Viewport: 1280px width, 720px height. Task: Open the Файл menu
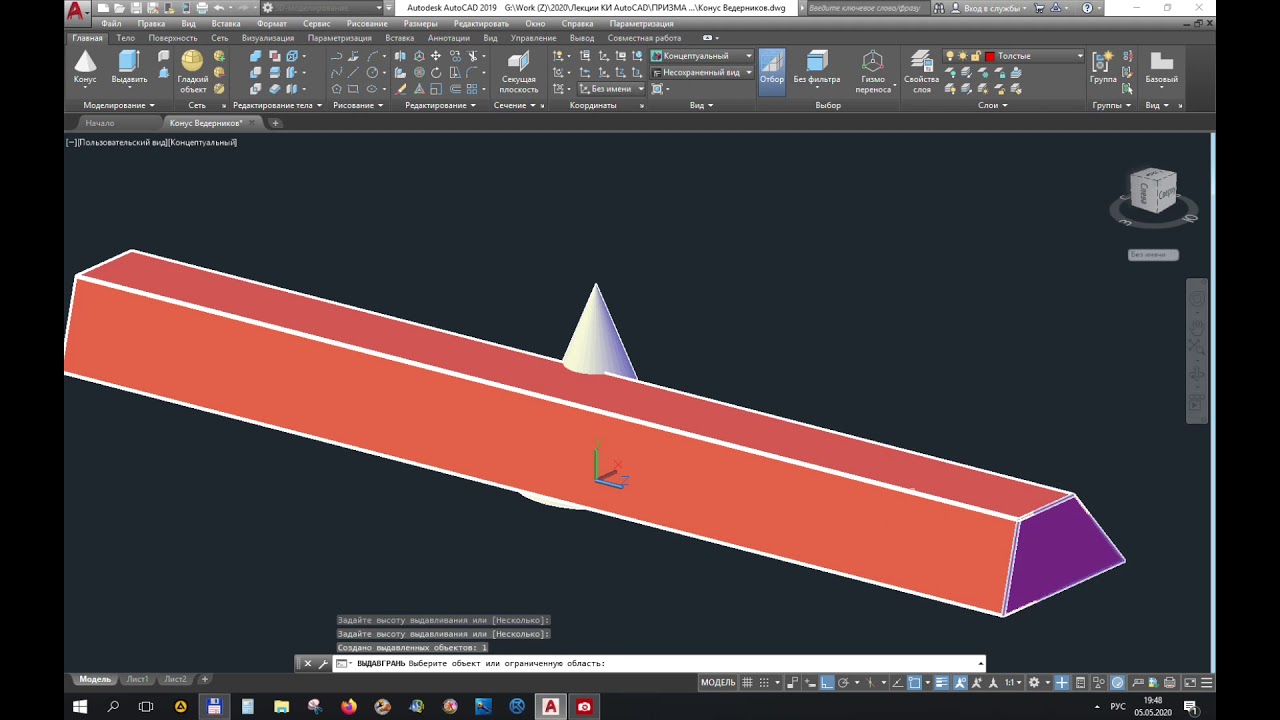111,23
